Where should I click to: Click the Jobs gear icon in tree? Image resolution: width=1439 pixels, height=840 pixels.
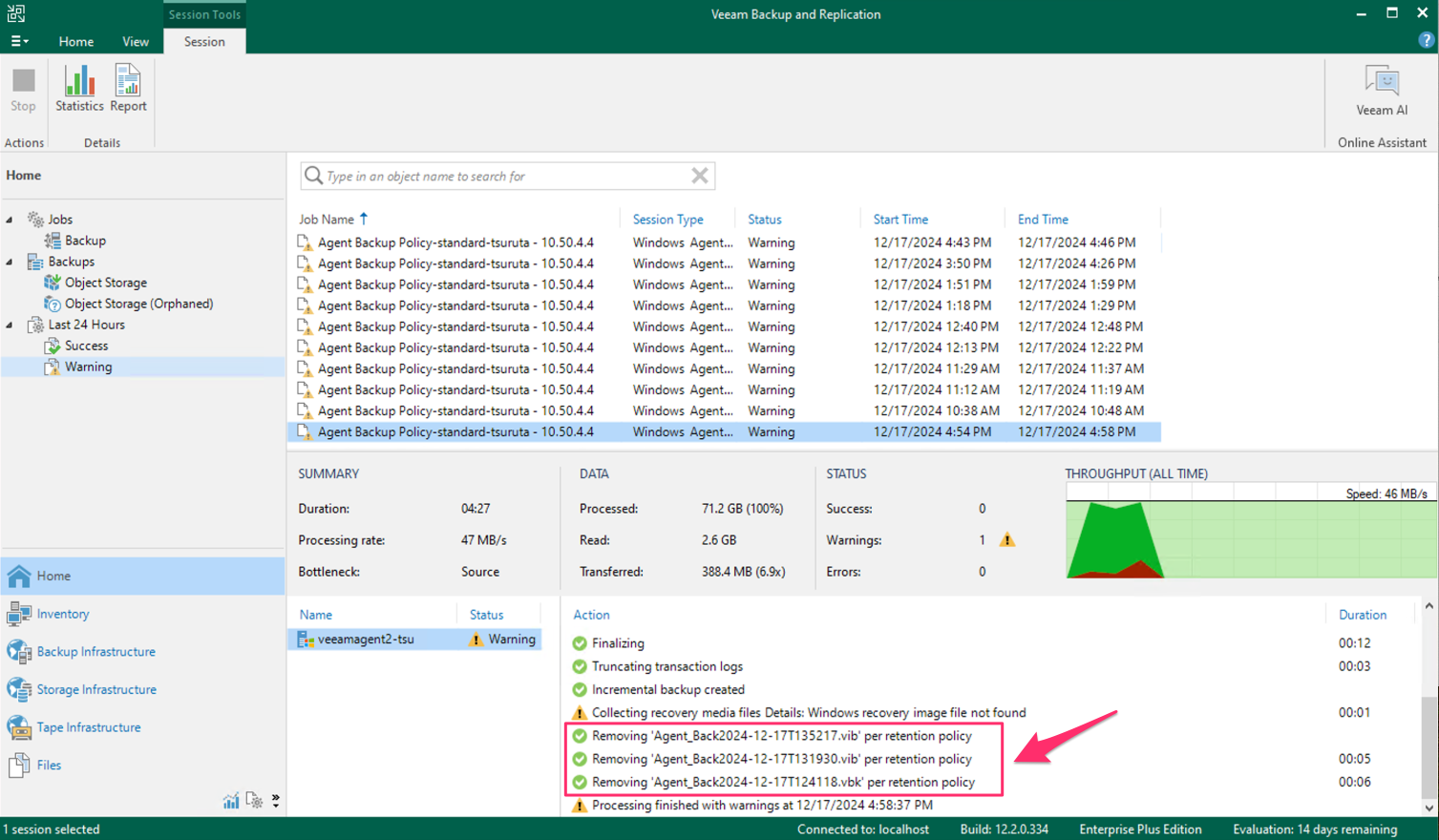coord(35,220)
